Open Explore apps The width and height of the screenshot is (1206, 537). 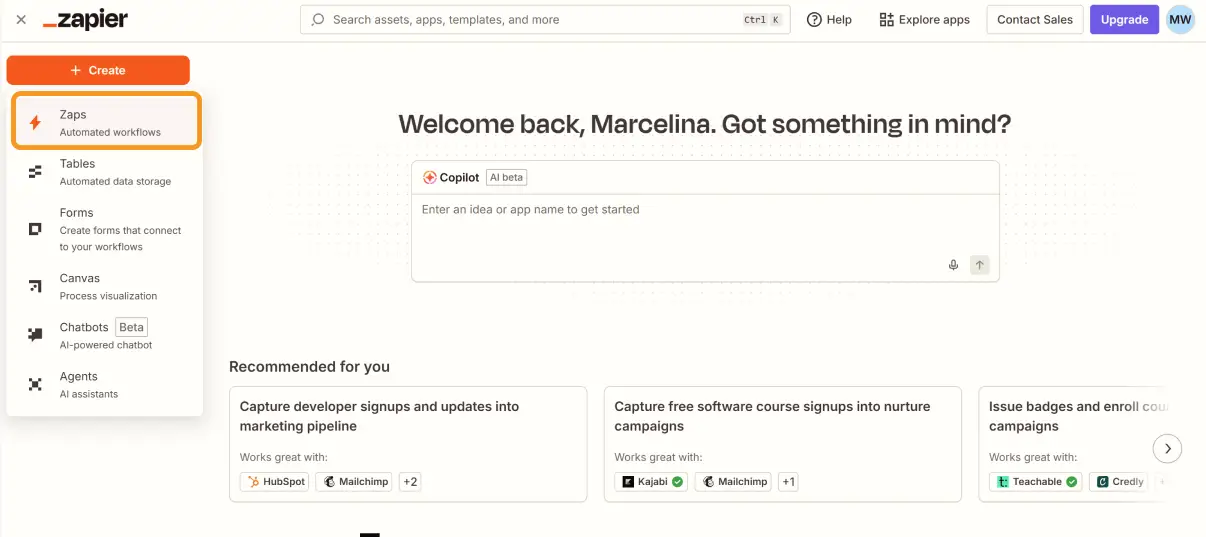[924, 20]
